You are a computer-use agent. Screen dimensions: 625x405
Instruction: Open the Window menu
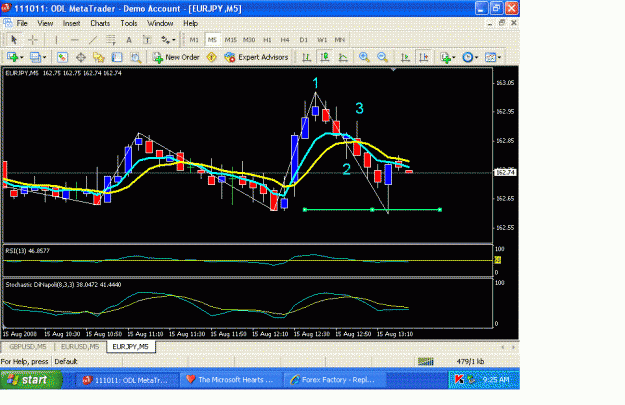click(x=160, y=24)
